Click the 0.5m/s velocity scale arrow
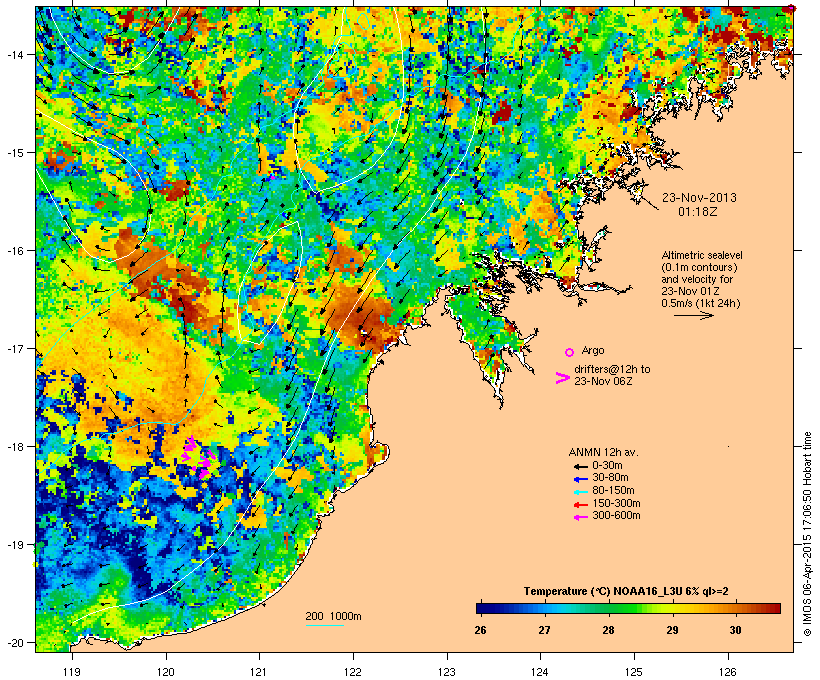The width and height of the screenshot is (820, 680). click(693, 315)
